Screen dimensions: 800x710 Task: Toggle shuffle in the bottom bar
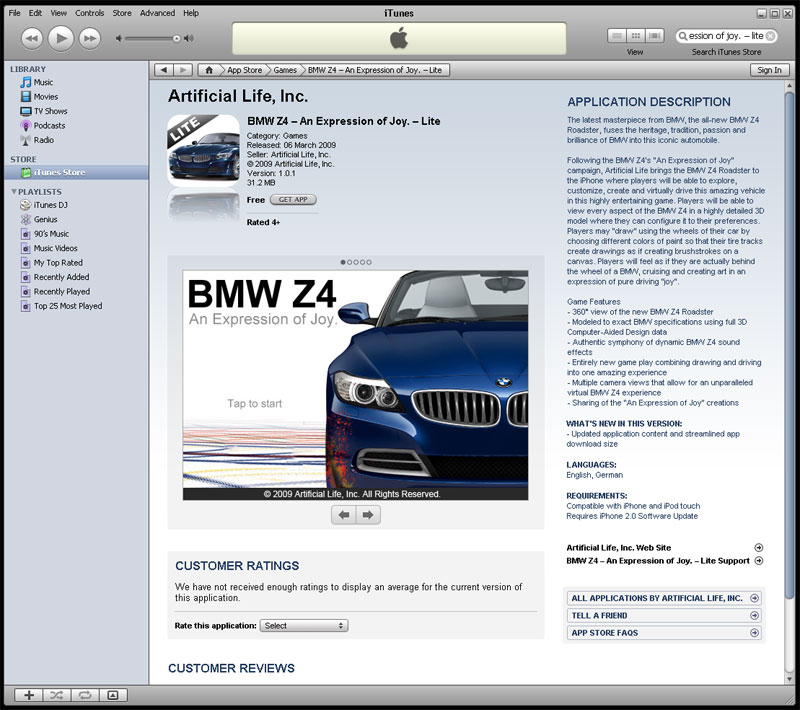coord(57,695)
